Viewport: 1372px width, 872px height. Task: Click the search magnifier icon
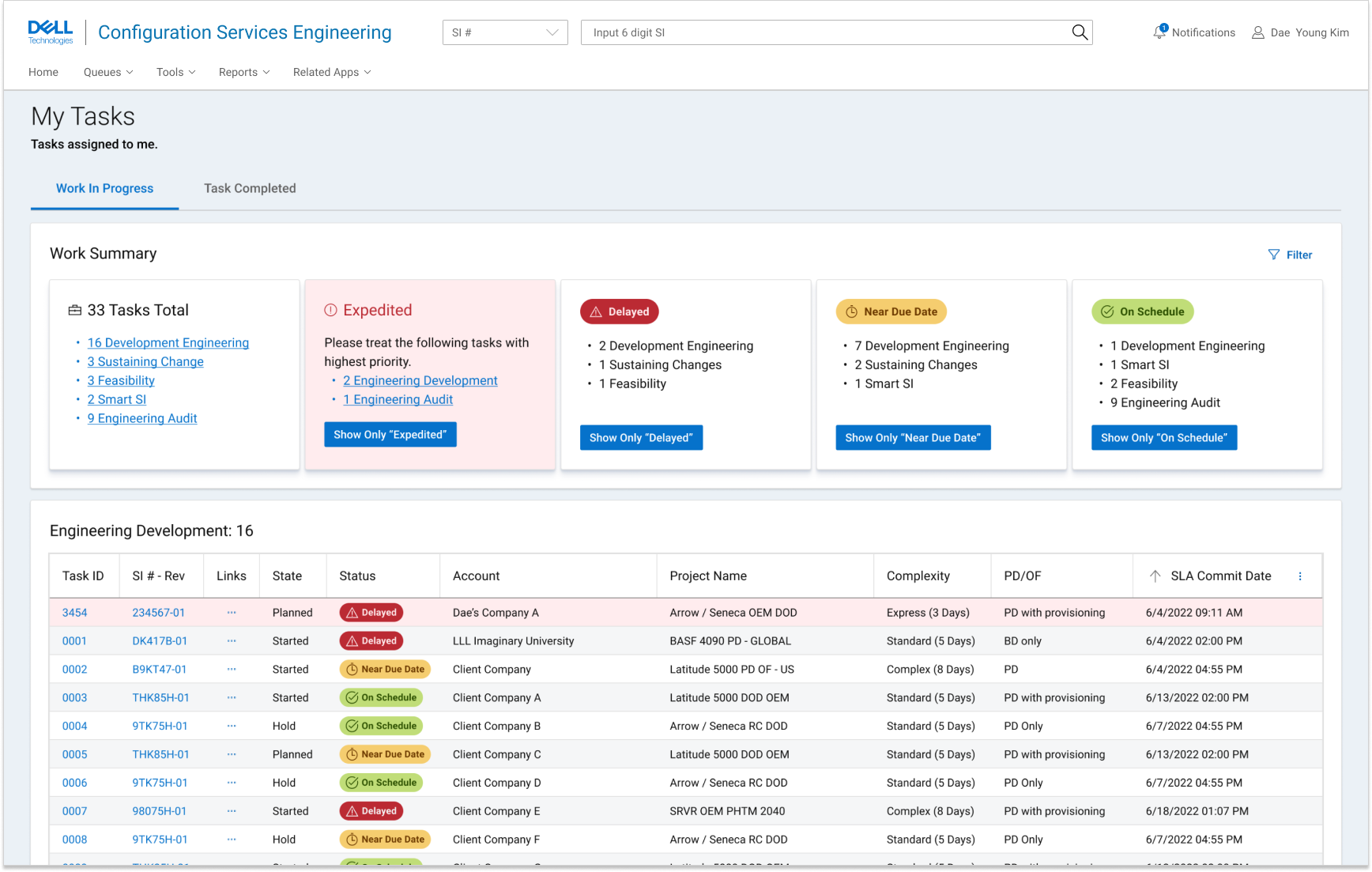[x=1080, y=32]
